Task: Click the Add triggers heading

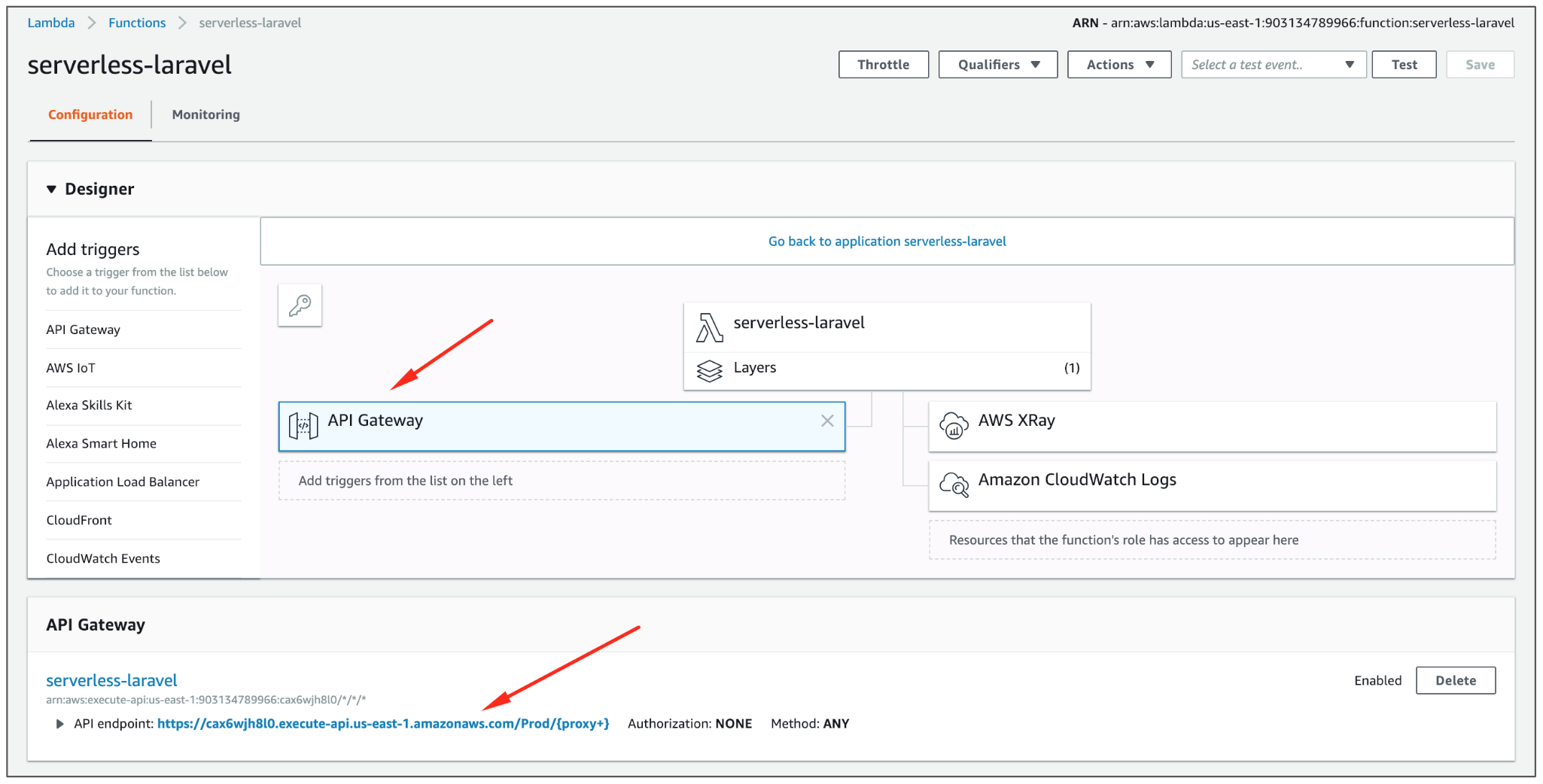Action: coord(93,249)
